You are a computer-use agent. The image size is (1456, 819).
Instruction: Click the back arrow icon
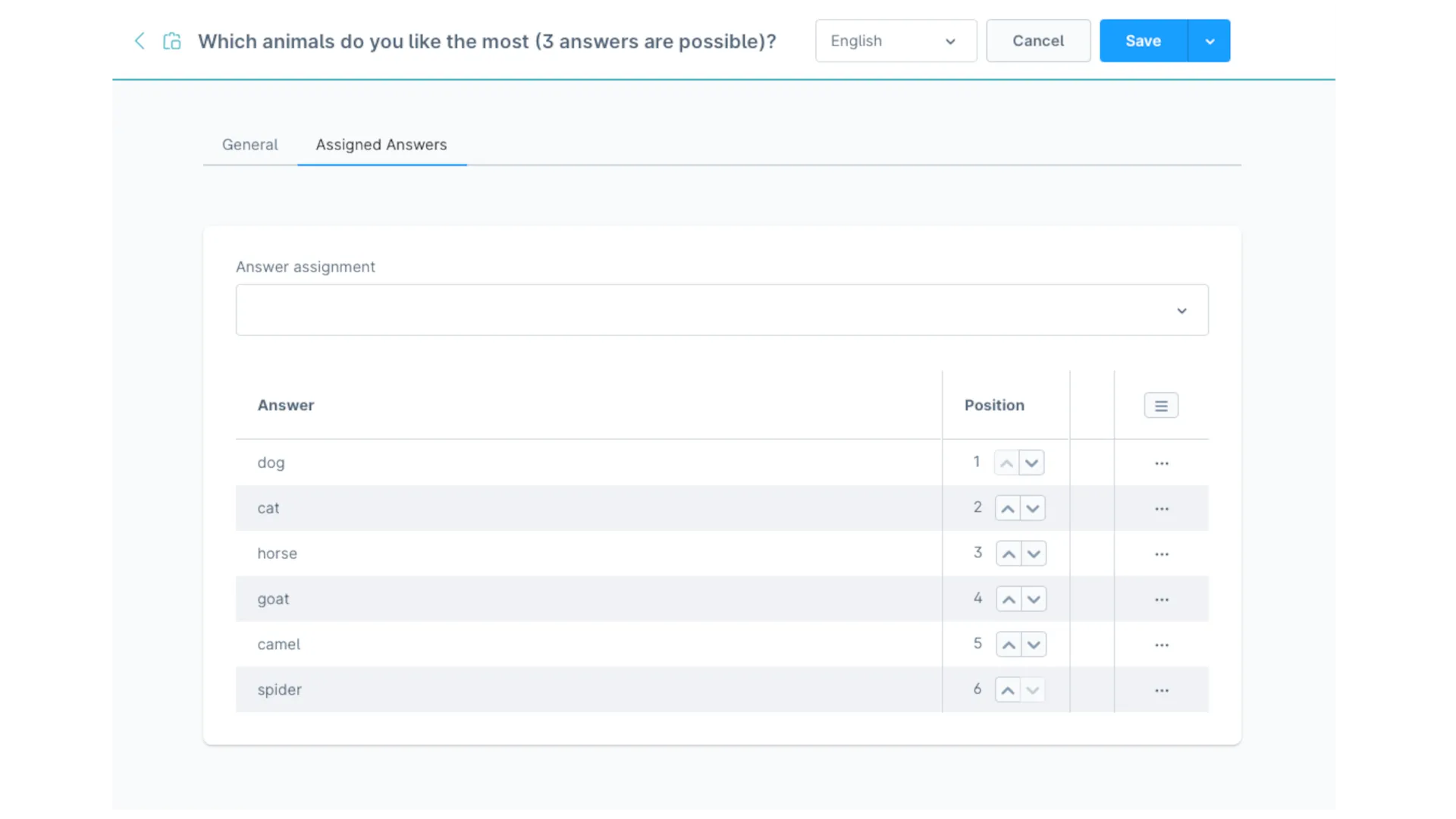coord(140,41)
